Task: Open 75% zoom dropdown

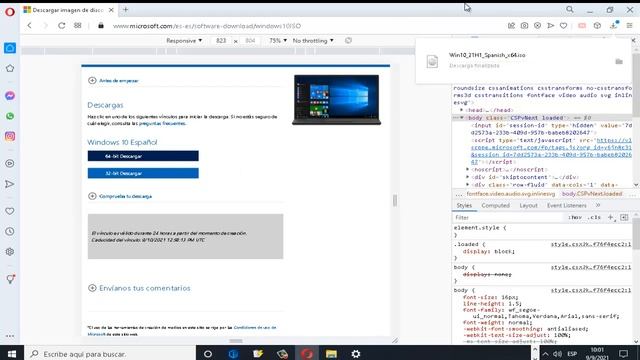Action: (278, 40)
